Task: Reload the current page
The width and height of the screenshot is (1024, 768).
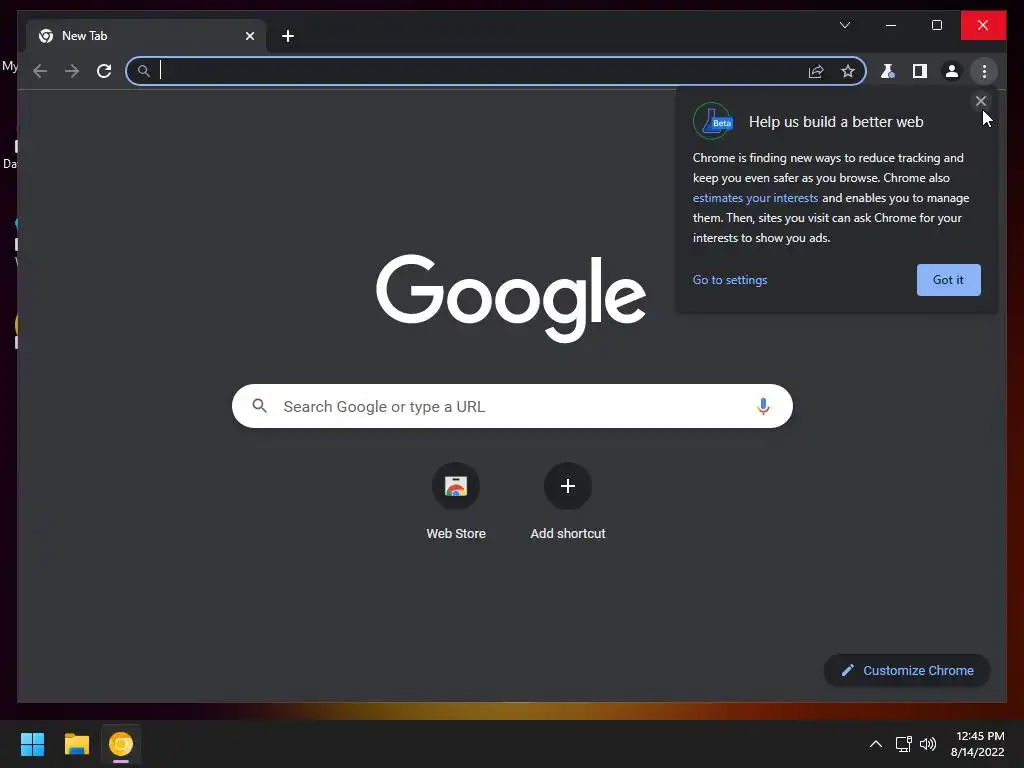Action: tap(104, 71)
